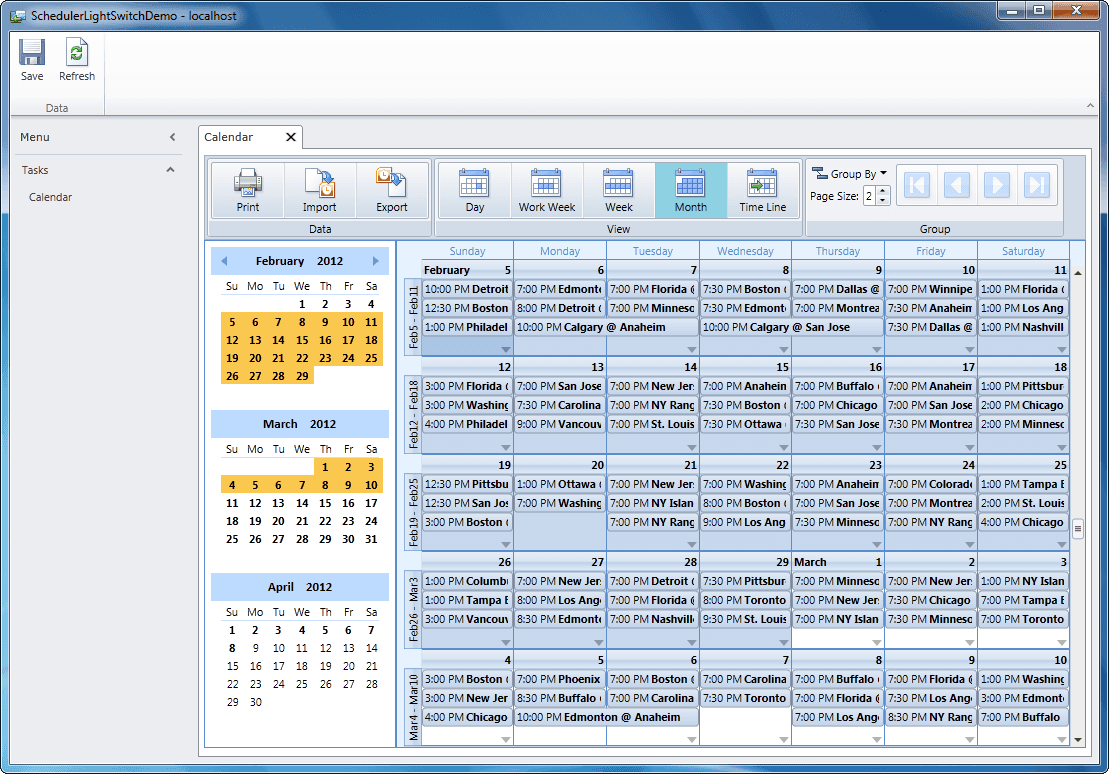Collapse the Tasks group
This screenshot has width=1109, height=774.
point(170,170)
